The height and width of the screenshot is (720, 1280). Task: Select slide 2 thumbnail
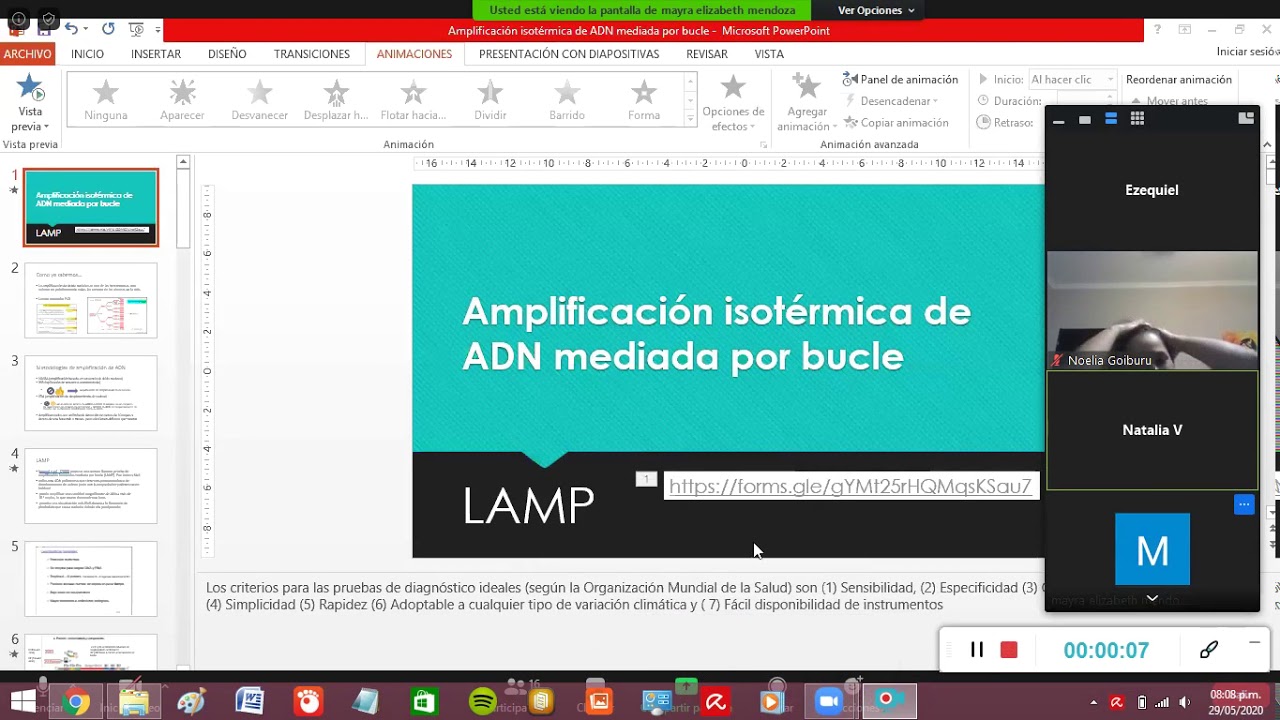(x=91, y=300)
